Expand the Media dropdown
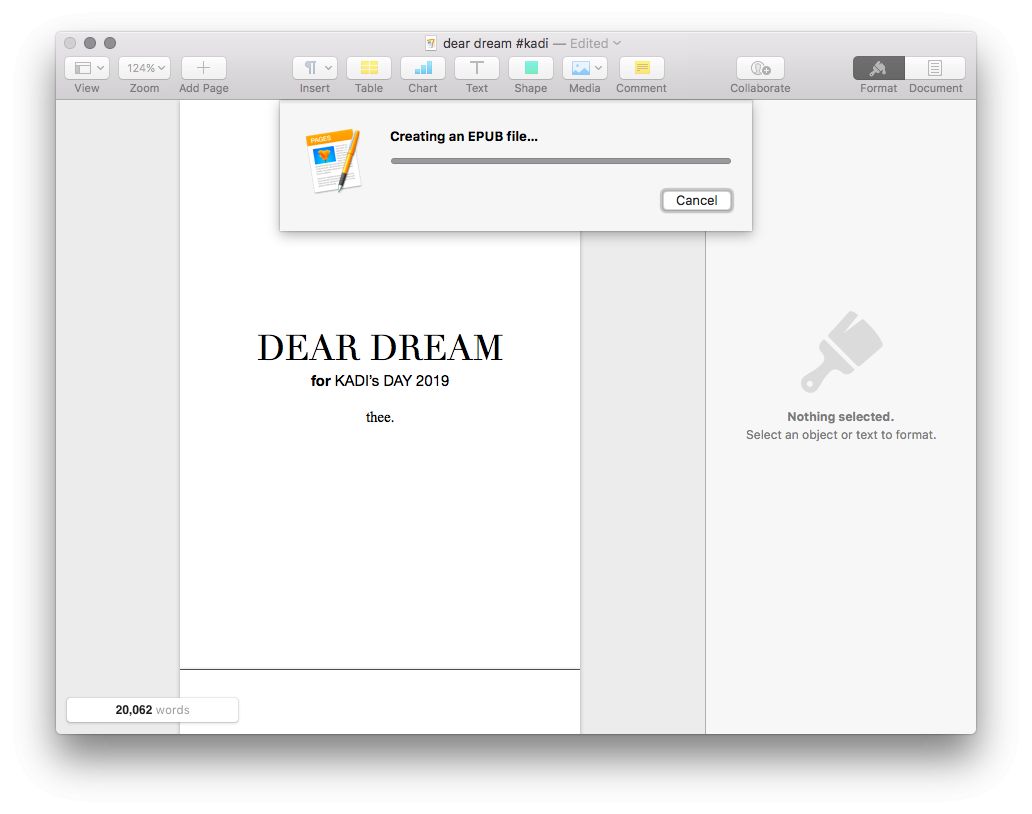 point(585,68)
